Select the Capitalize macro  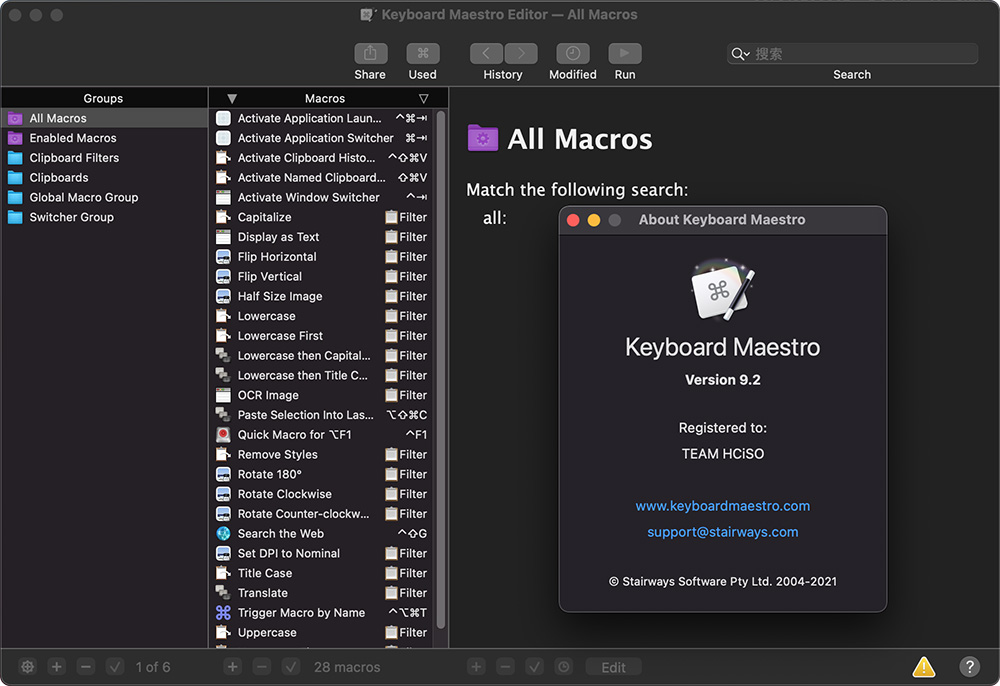pos(322,217)
